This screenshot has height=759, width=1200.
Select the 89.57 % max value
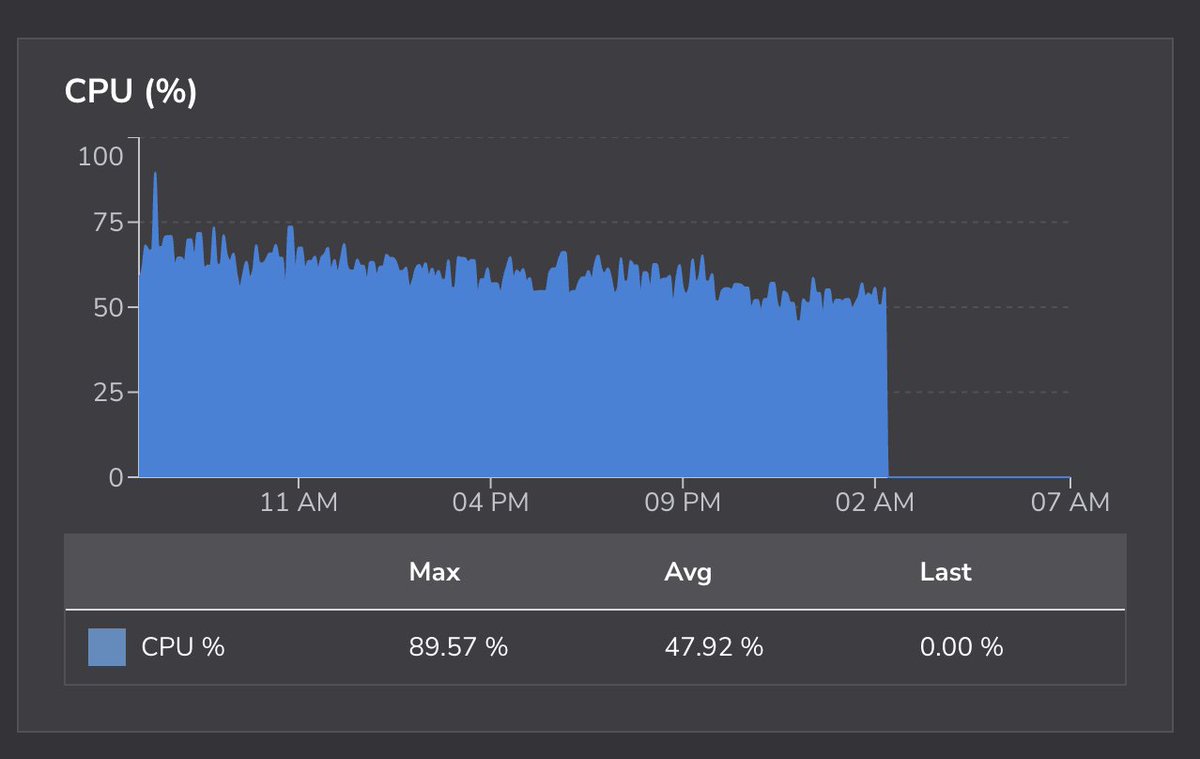(458, 647)
